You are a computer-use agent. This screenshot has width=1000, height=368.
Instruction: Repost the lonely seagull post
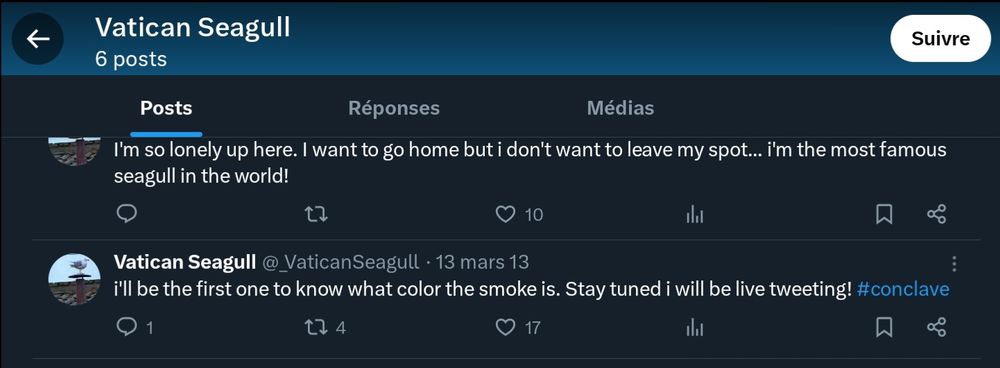pos(317,214)
